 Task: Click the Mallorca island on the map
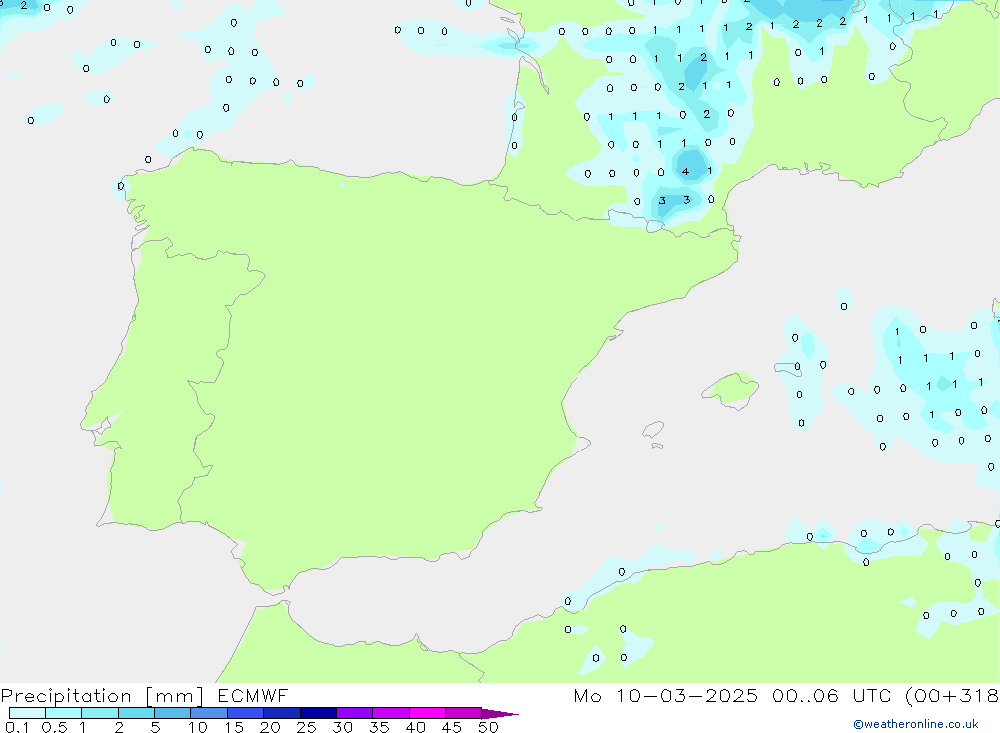[x=731, y=389]
